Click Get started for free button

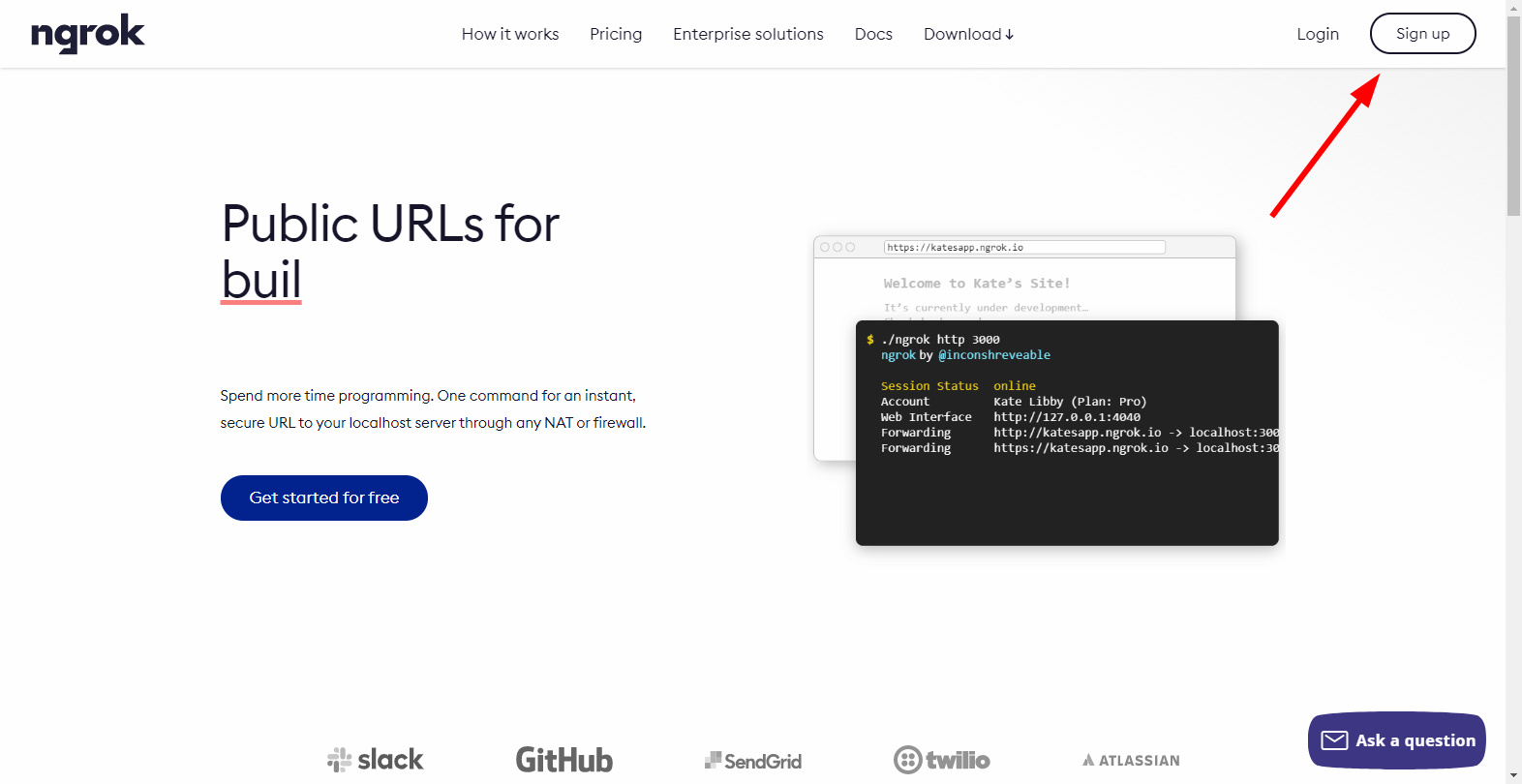(324, 498)
